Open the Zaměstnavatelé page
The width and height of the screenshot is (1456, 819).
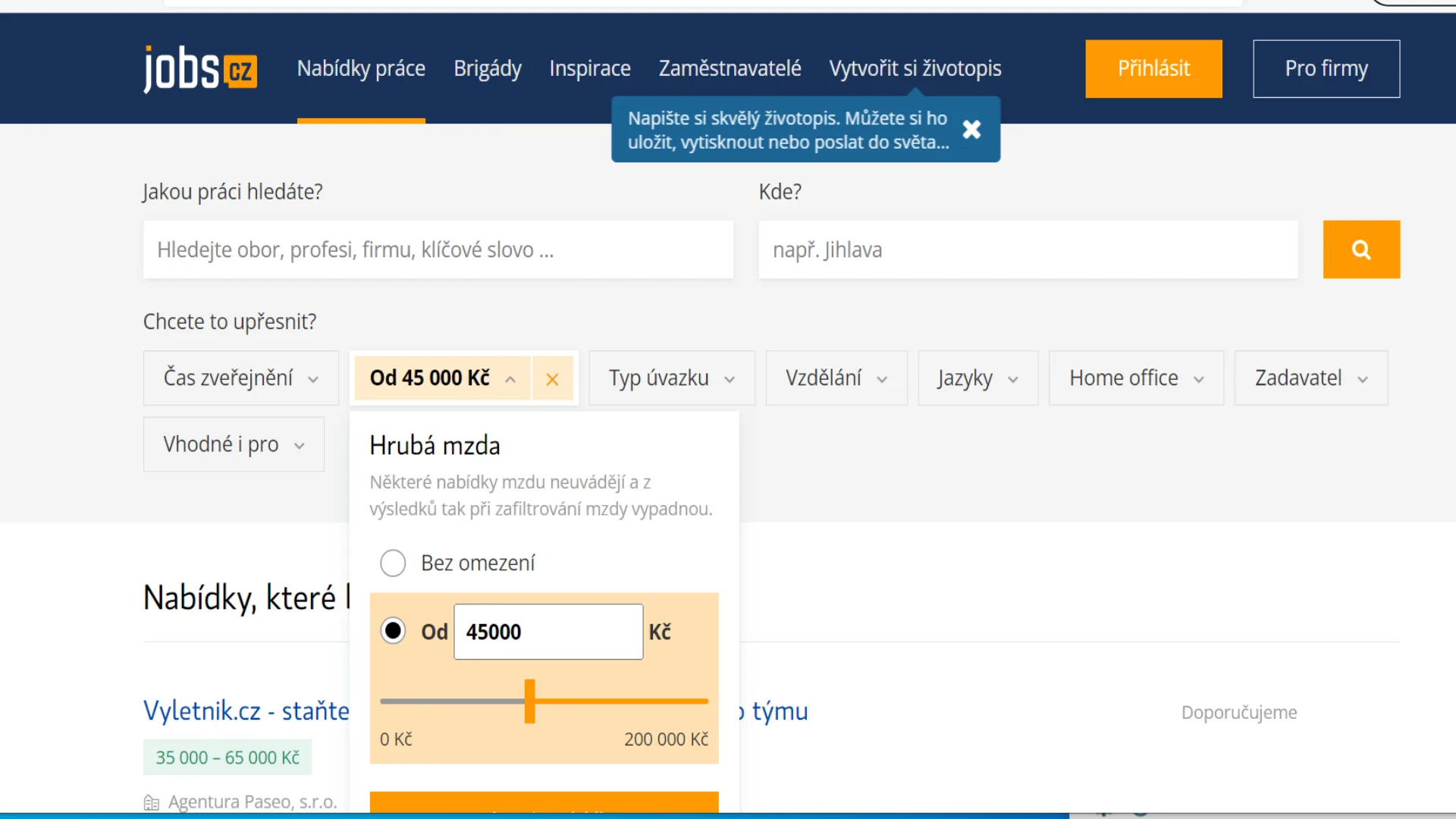click(730, 68)
